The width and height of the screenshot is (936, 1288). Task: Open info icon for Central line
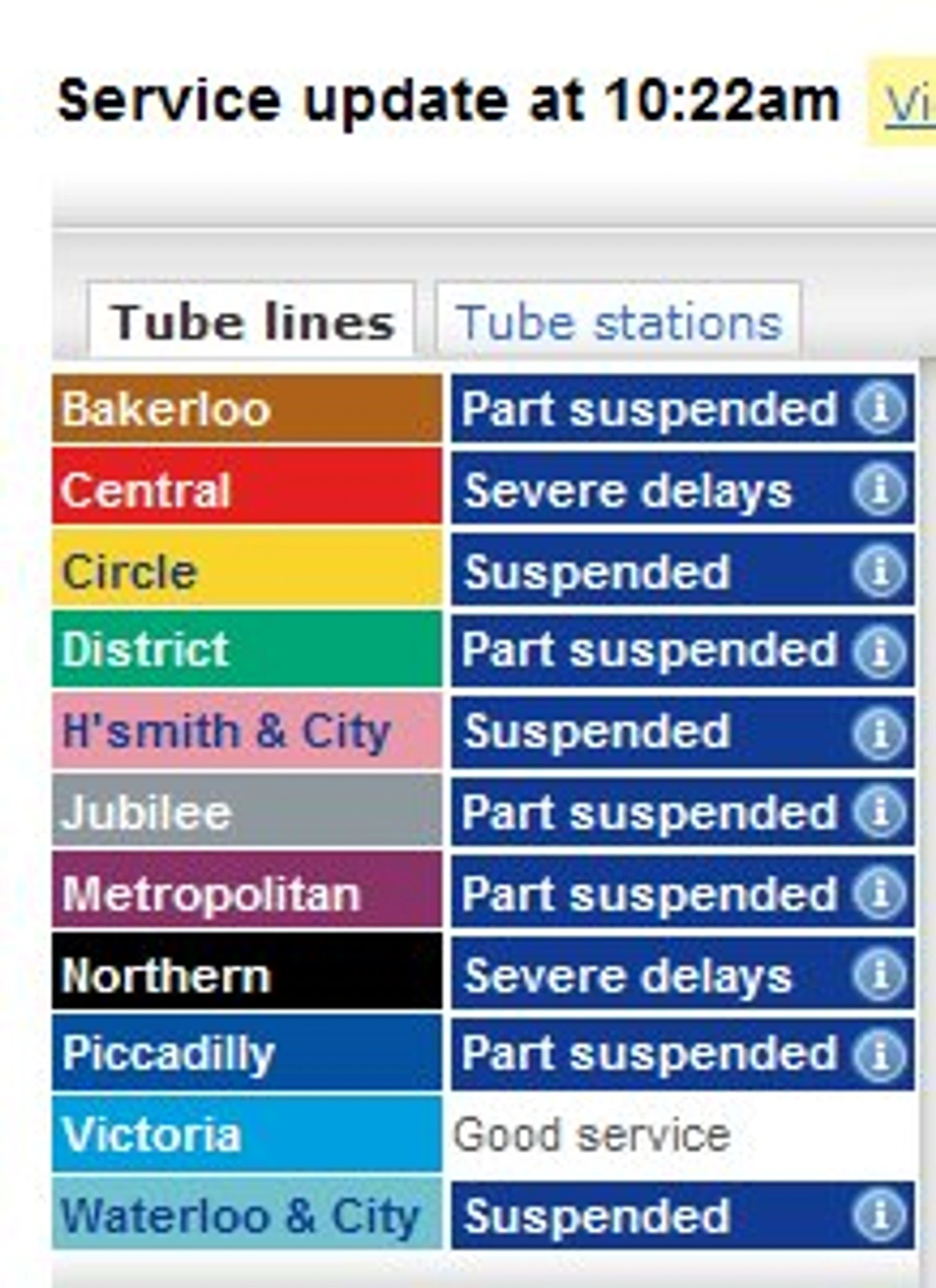point(880,490)
